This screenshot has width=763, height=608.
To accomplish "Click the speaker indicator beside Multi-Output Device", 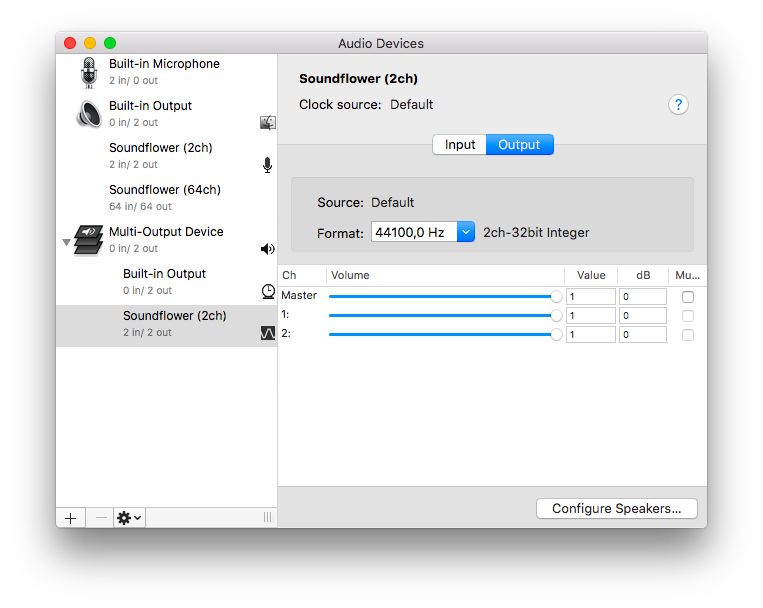I will pos(267,249).
